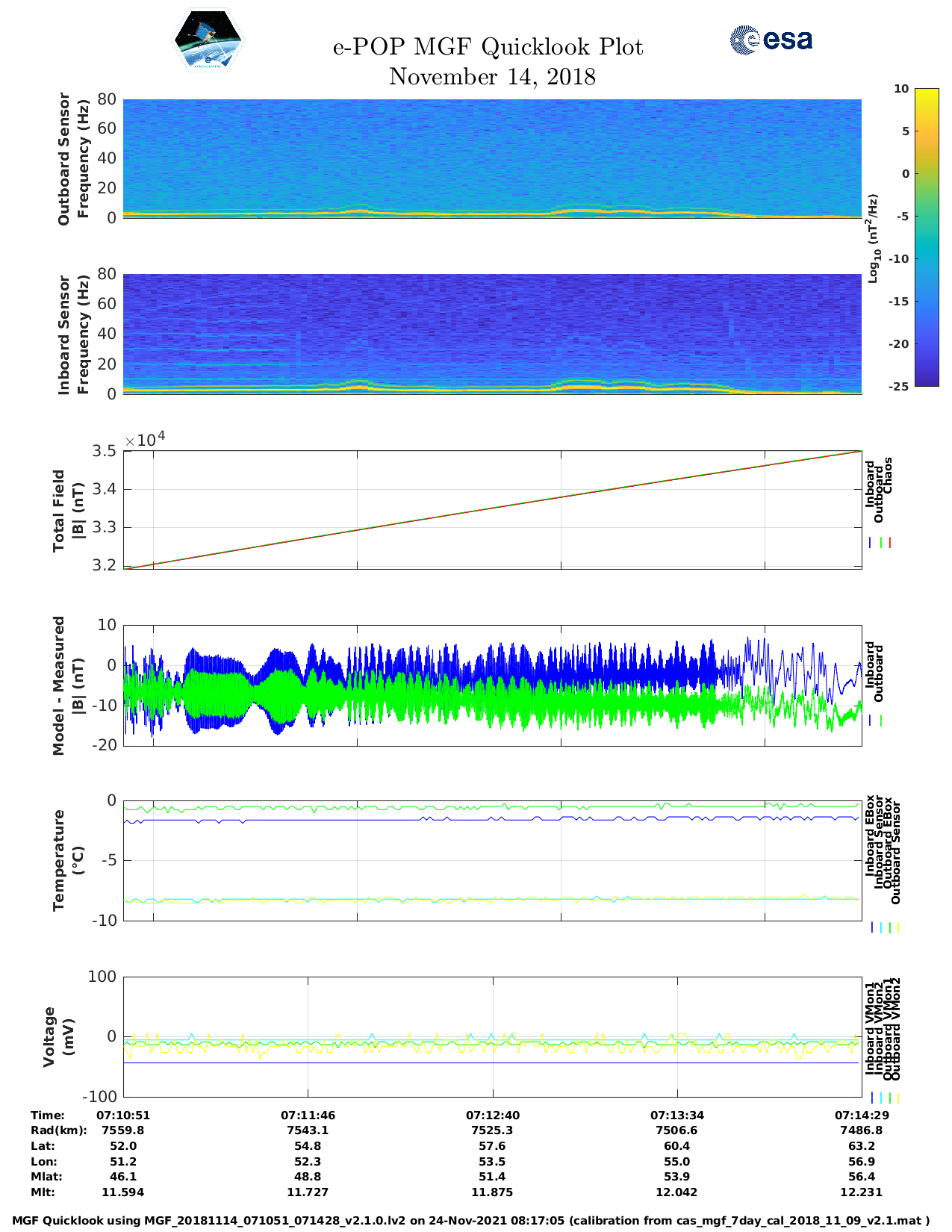Click the color bar gradient scale
The width and height of the screenshot is (952, 1232).
point(905,237)
